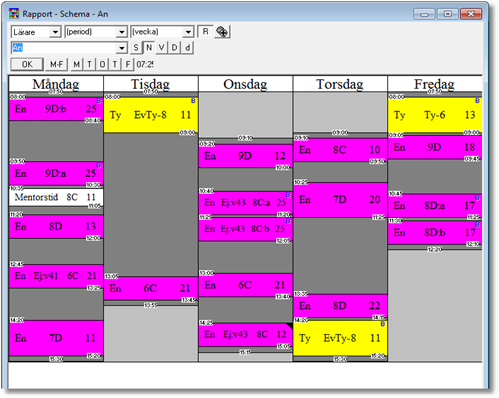Select yellow Ty EvTy-8 lesson on Tisdag
This screenshot has height=398, width=499.
coord(151,115)
